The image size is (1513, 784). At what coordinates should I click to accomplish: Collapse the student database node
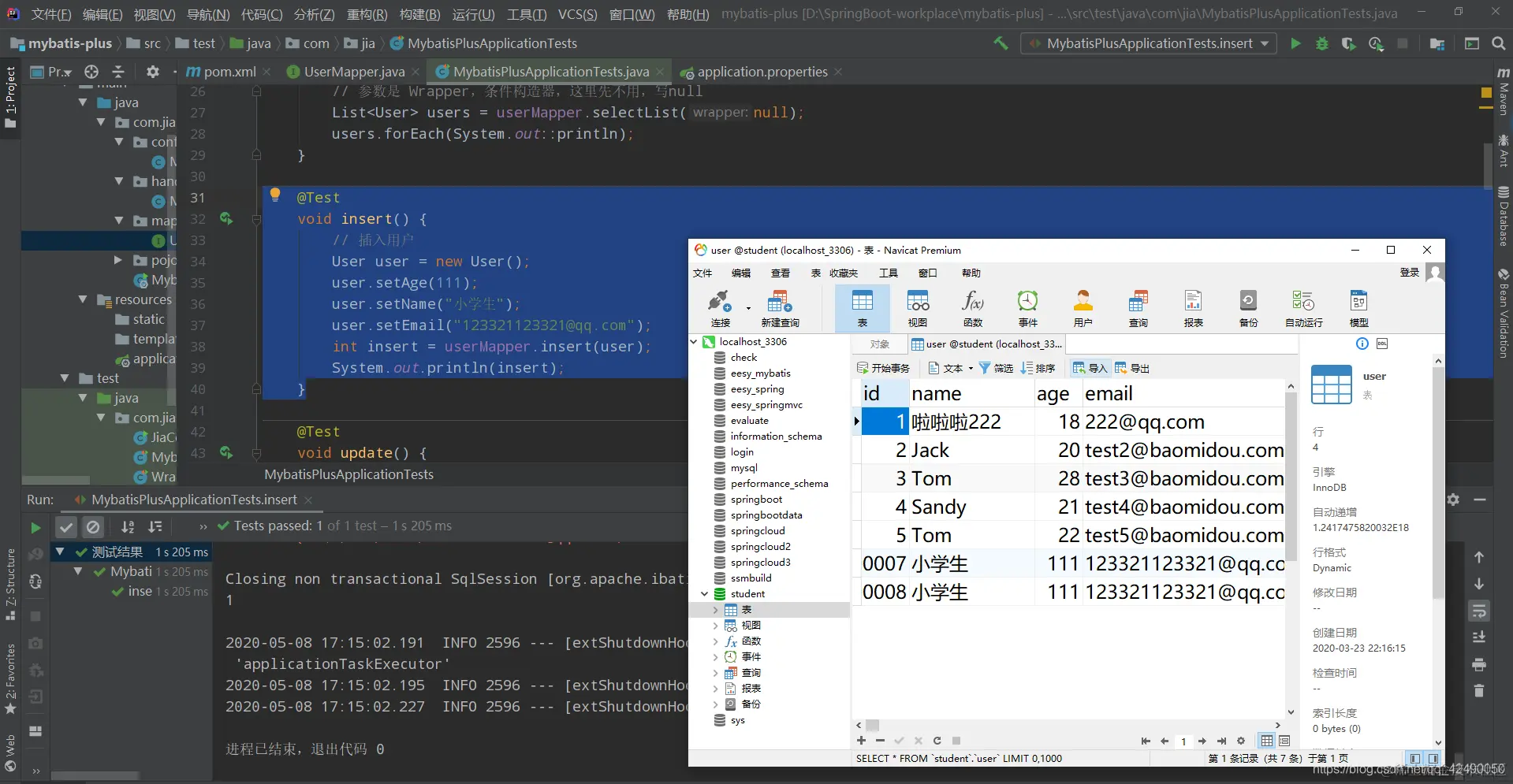click(705, 594)
